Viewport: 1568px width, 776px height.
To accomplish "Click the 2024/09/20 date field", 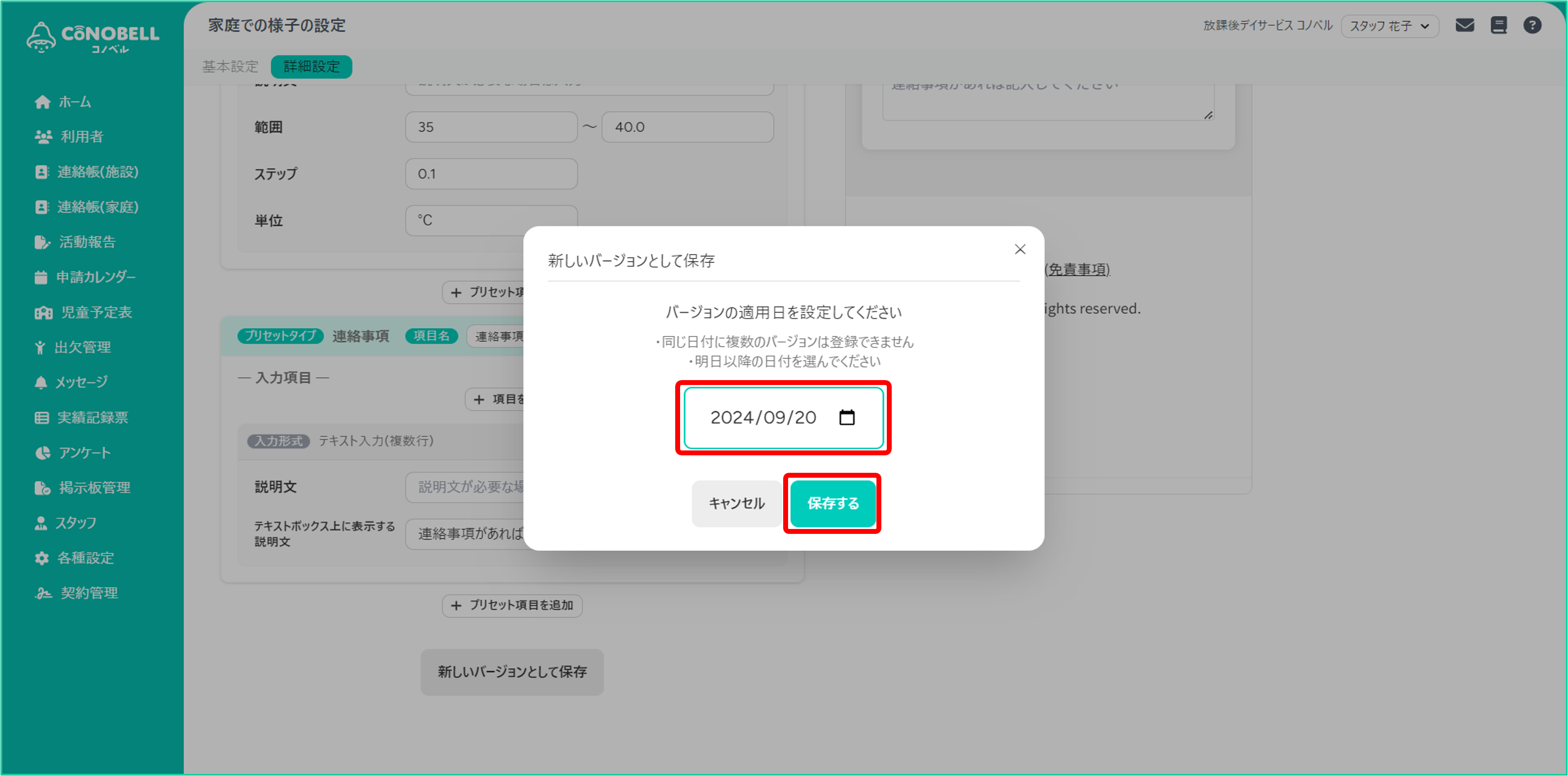I will [783, 418].
